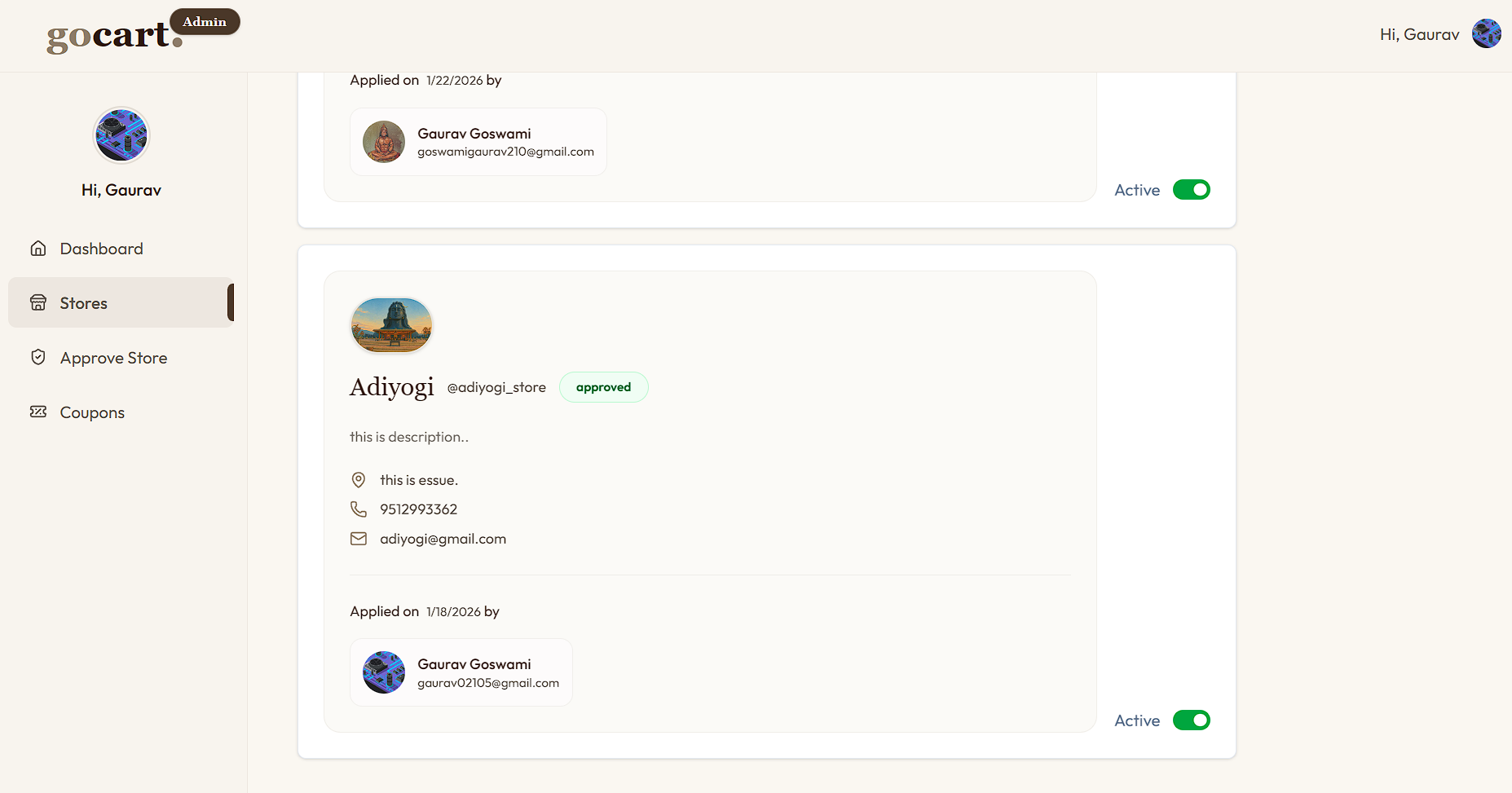Click the gocart logo
Image resolution: width=1512 pixels, height=793 pixels.
point(114,36)
